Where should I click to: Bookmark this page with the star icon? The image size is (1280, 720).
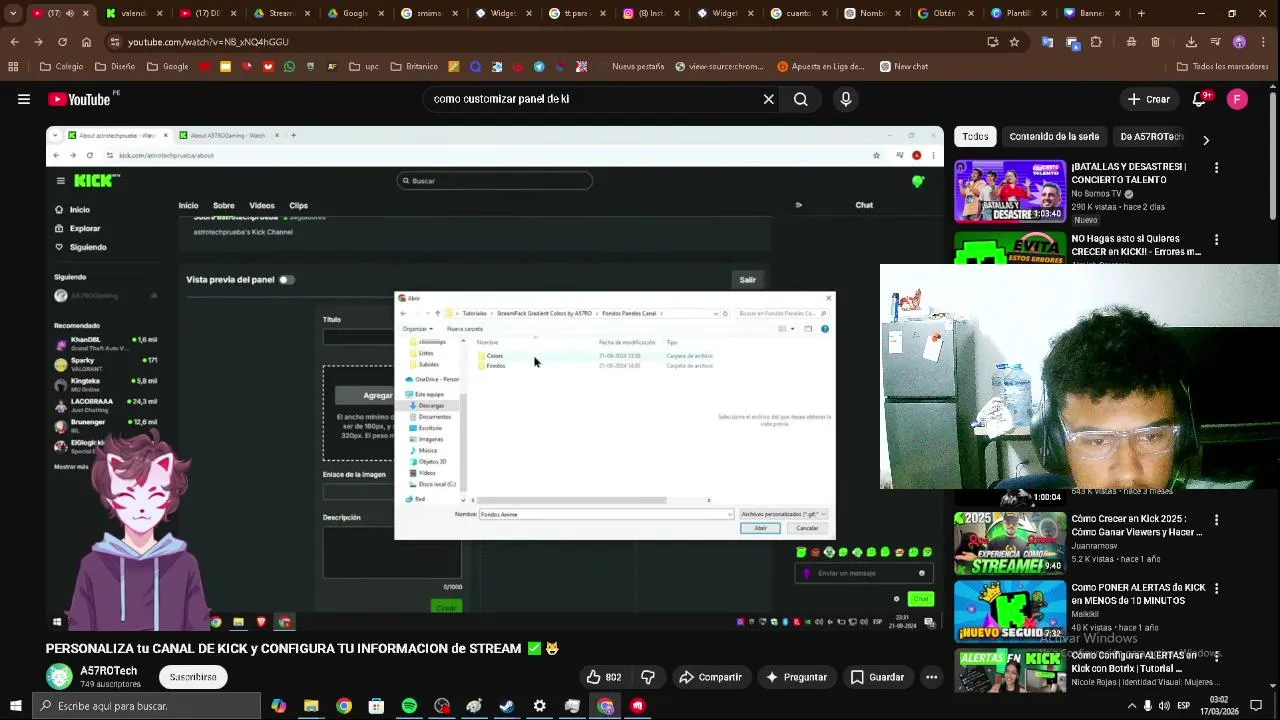tap(1014, 42)
